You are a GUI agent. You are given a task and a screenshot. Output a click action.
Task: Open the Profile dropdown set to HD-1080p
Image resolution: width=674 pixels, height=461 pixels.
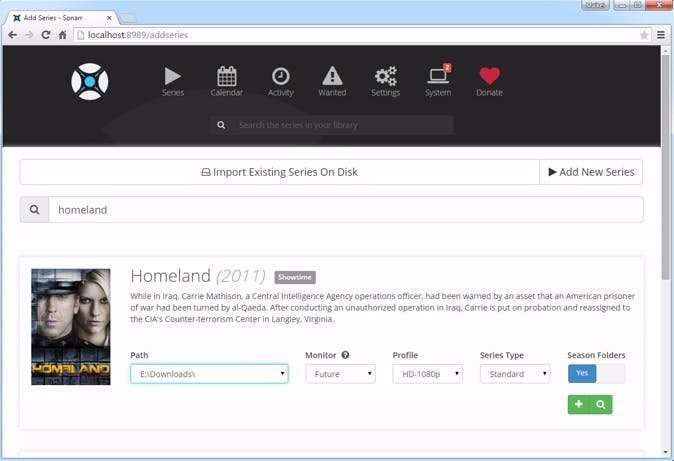click(427, 374)
